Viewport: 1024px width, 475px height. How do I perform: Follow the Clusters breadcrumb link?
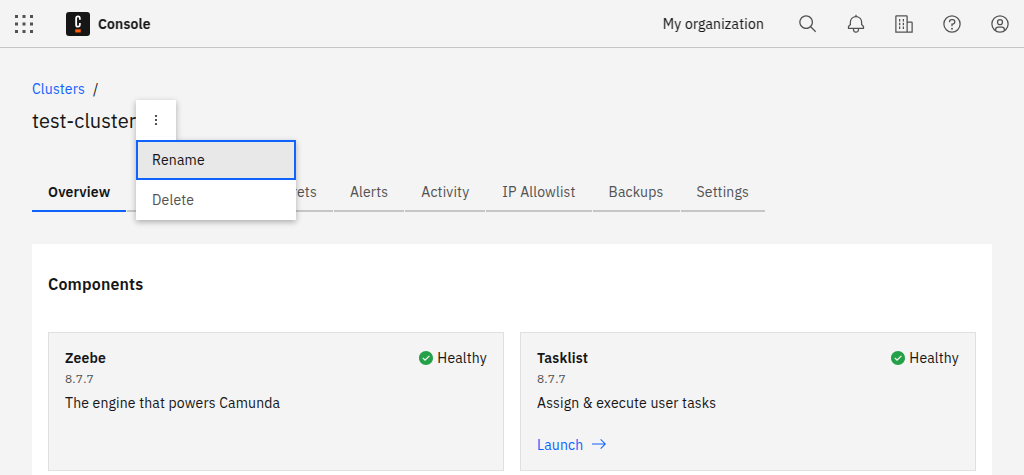coord(58,89)
